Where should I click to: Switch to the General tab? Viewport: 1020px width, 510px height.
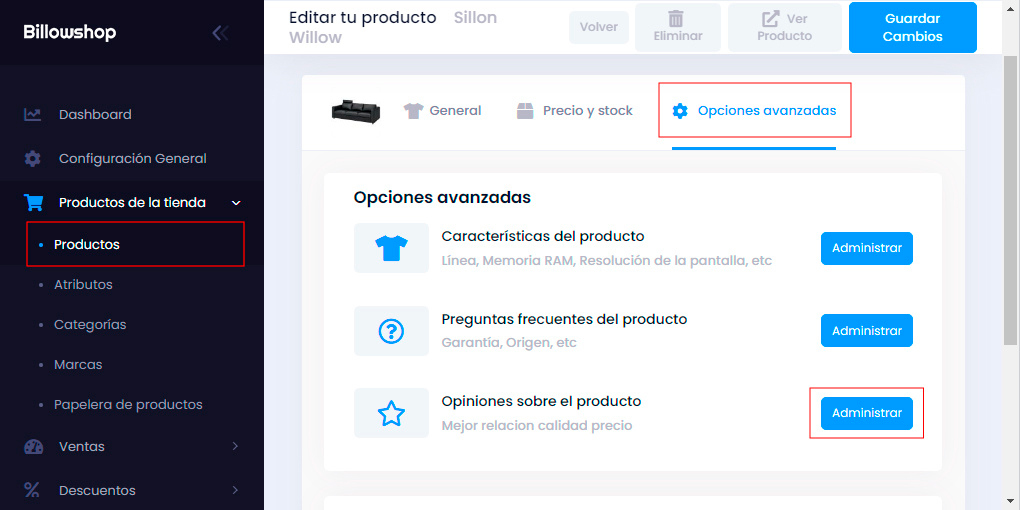point(442,111)
